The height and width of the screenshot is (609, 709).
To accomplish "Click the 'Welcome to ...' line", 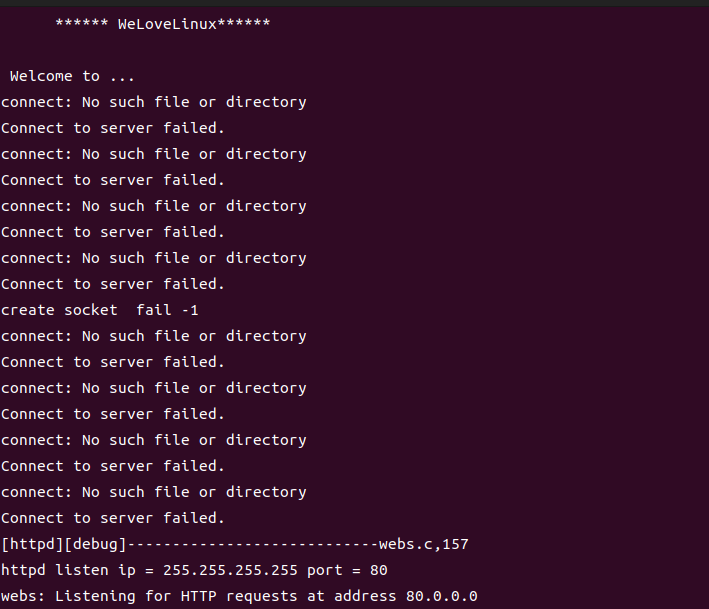I will [72, 76].
